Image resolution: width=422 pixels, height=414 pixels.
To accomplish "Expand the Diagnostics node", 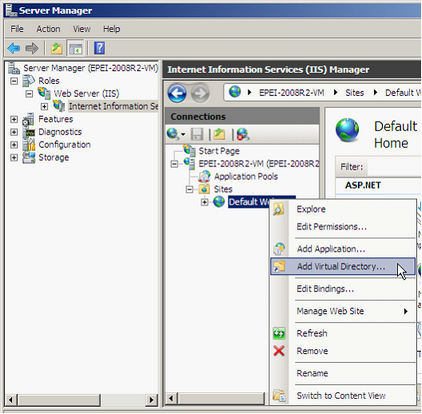I will [14, 132].
